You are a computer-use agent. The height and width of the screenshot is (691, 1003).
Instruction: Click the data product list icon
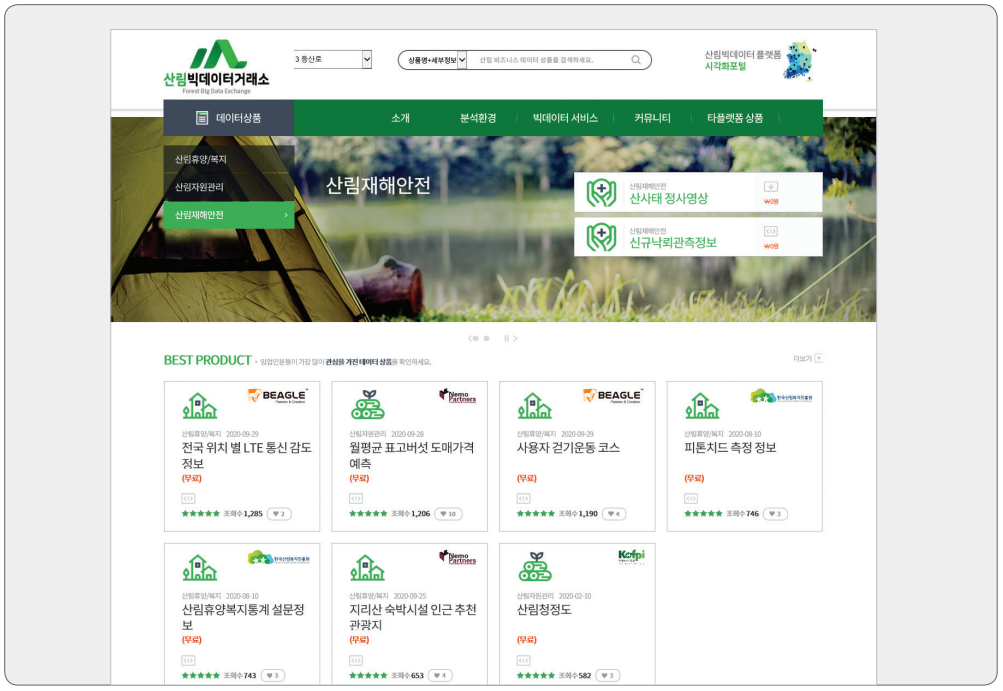coord(201,118)
